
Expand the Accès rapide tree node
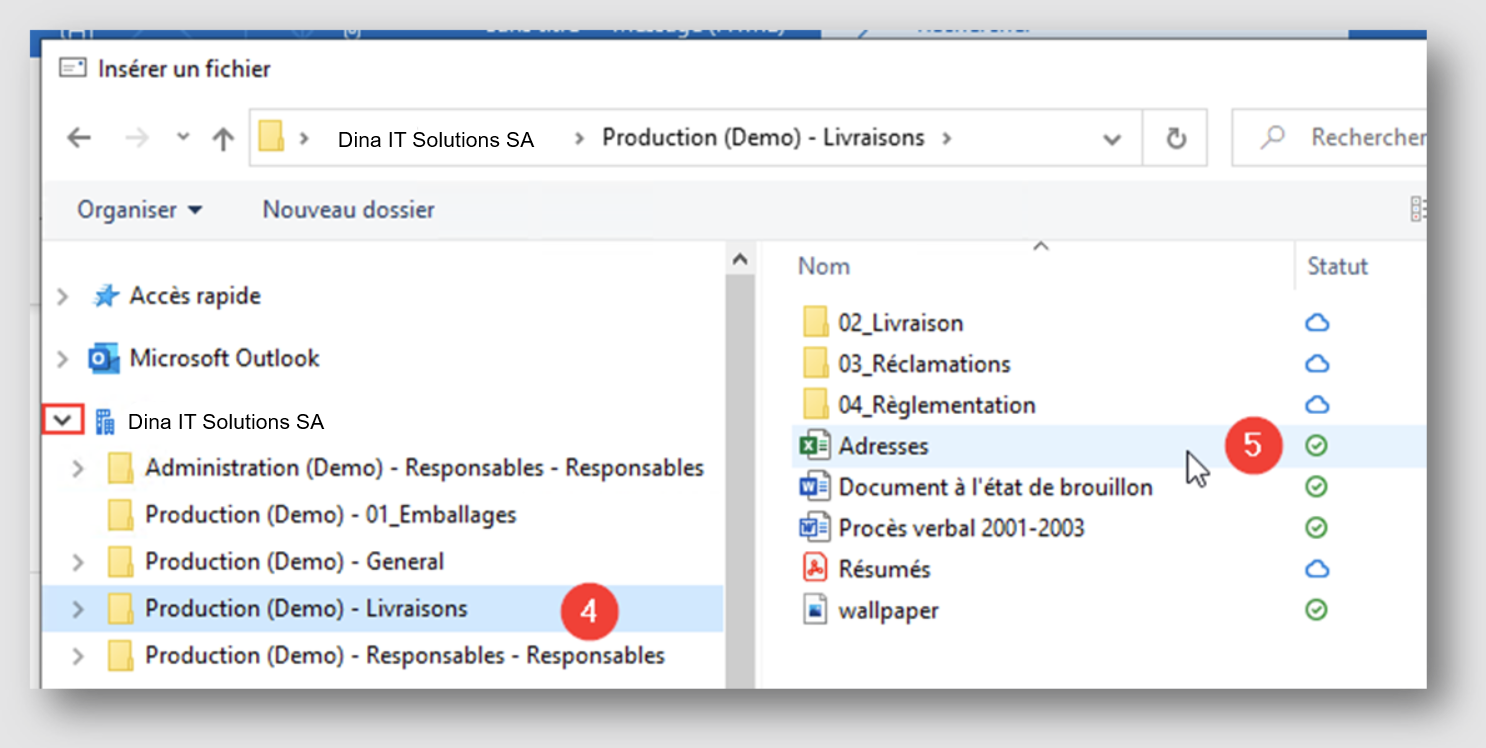pos(63,296)
